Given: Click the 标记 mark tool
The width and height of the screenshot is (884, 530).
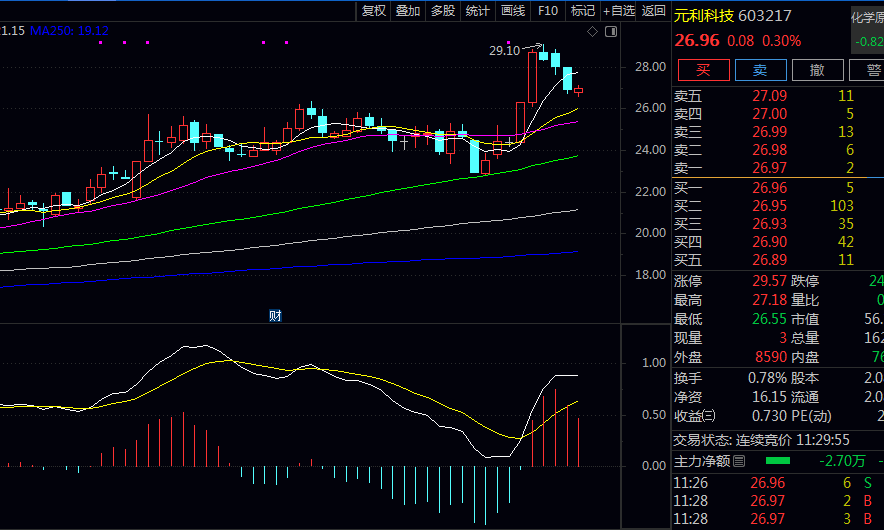Looking at the screenshot, I should [582, 11].
